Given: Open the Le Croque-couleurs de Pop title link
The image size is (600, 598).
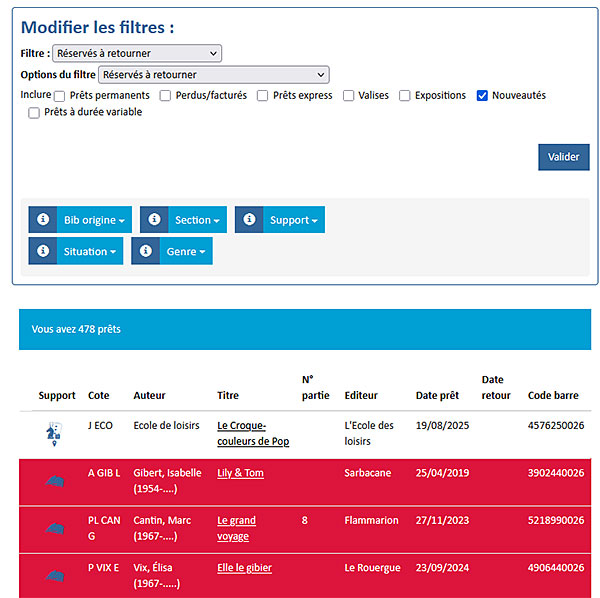Looking at the screenshot, I should point(252,433).
